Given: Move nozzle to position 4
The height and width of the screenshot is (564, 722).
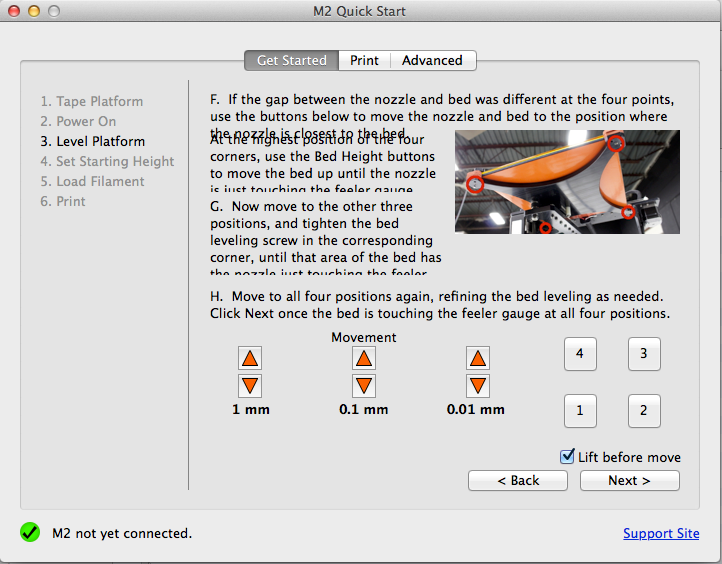Looking at the screenshot, I should (580, 354).
